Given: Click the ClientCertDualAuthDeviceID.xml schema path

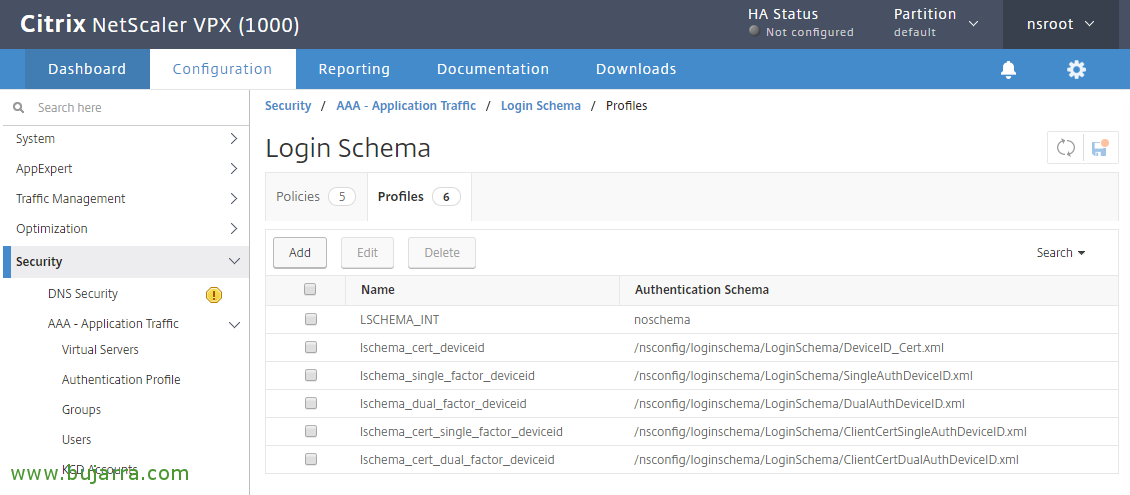Looking at the screenshot, I should [x=827, y=460].
